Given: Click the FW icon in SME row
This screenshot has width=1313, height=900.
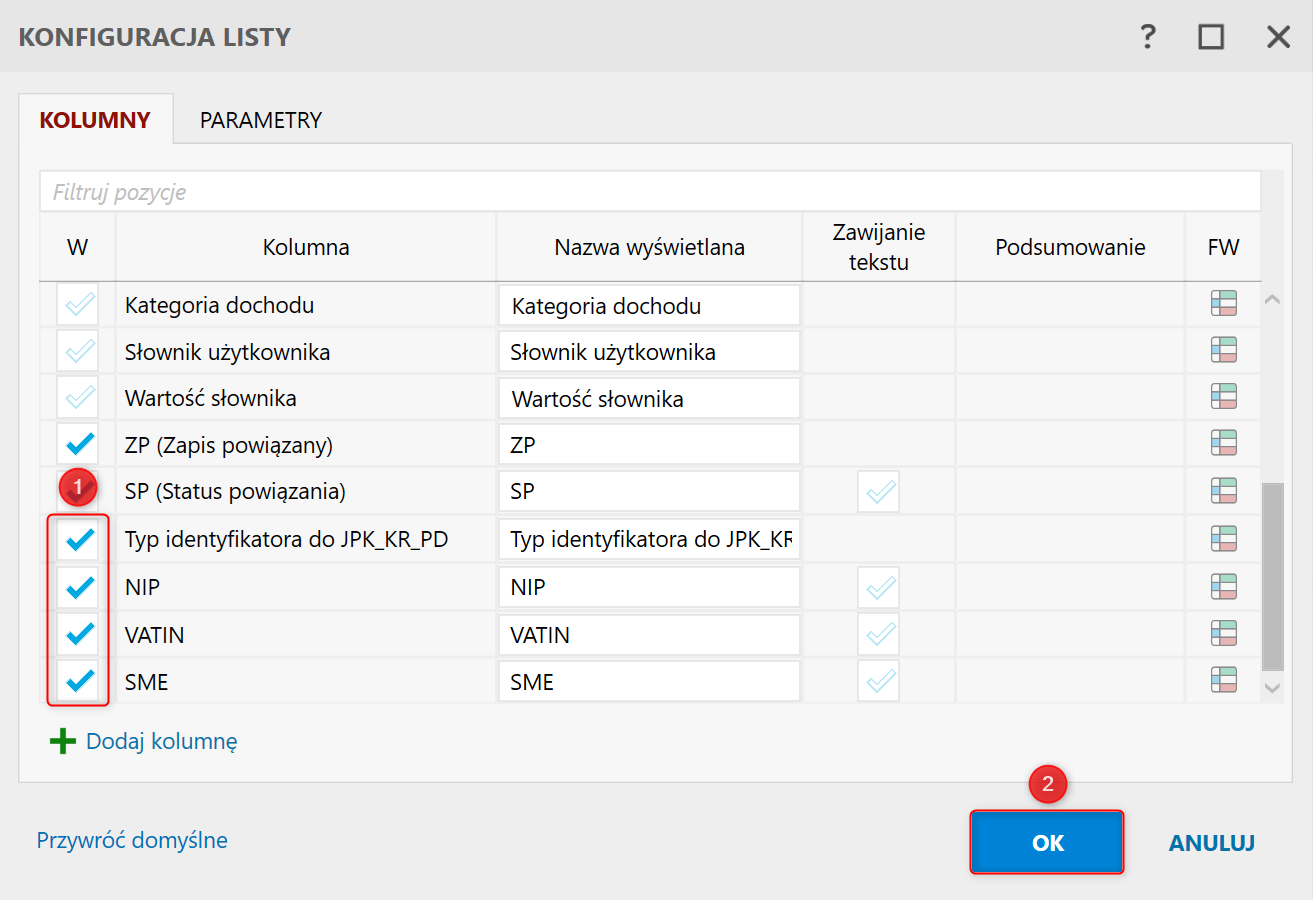Looking at the screenshot, I should point(1223,680).
